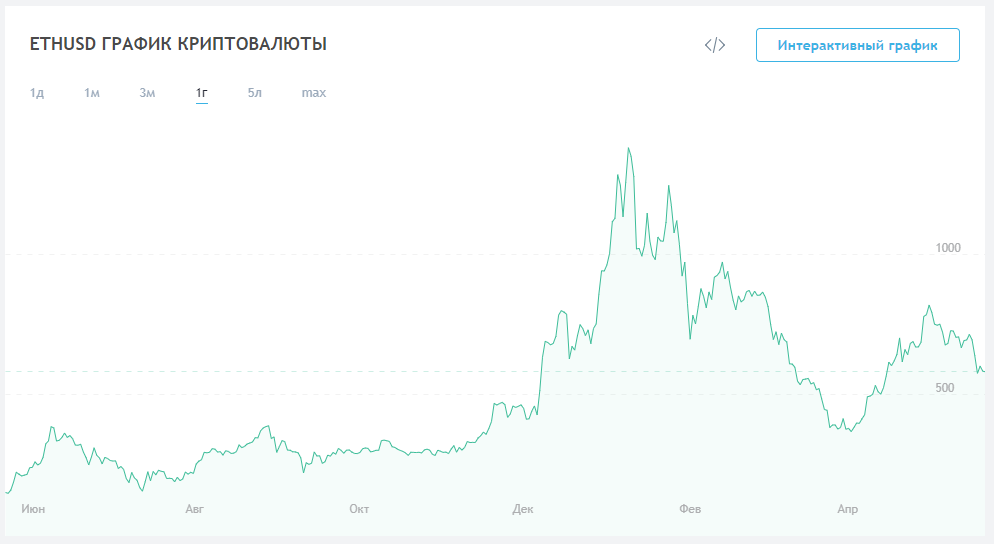Switch chart to 5л range
The image size is (994, 544).
255,93
